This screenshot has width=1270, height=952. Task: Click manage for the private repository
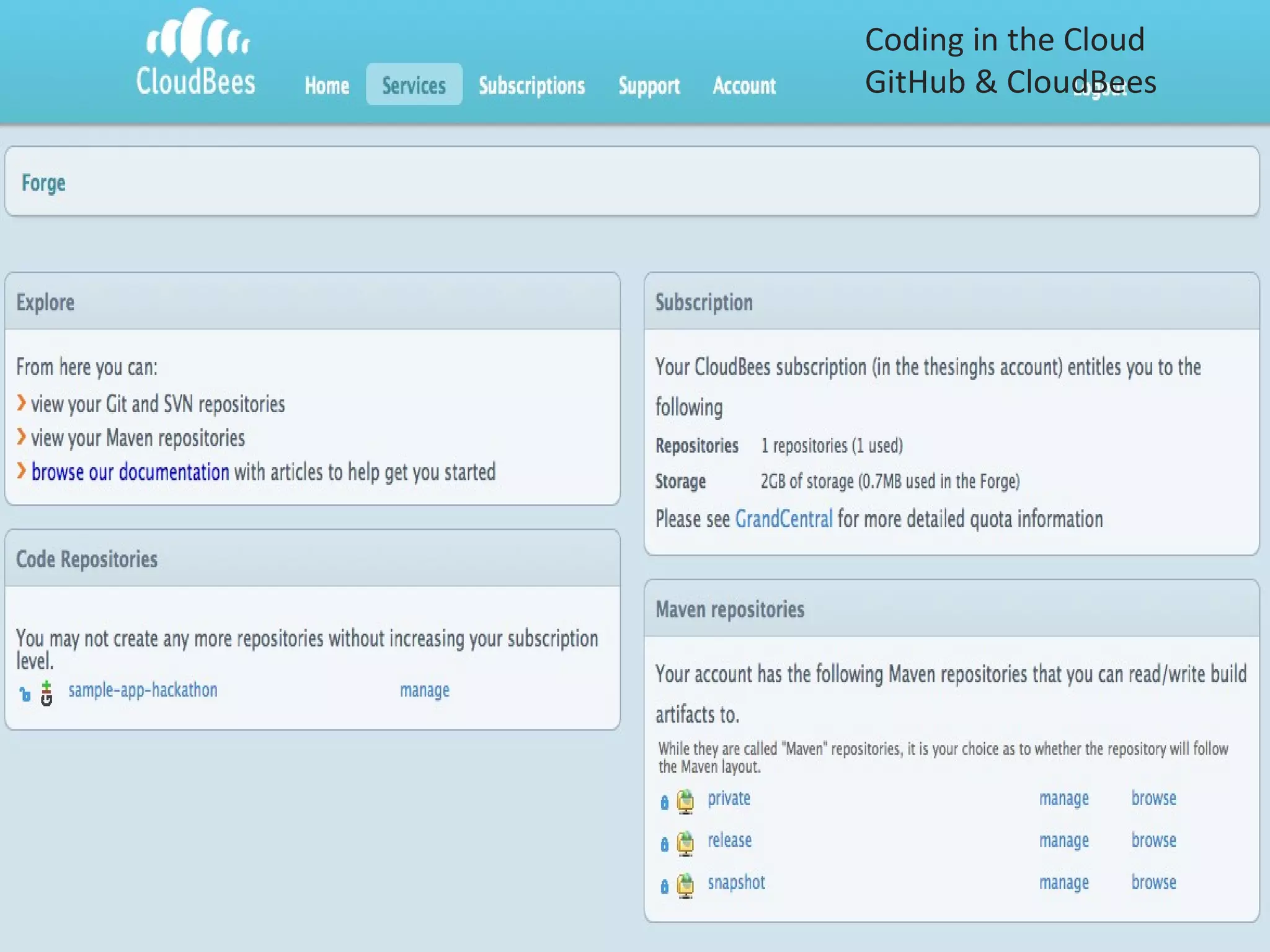1064,799
